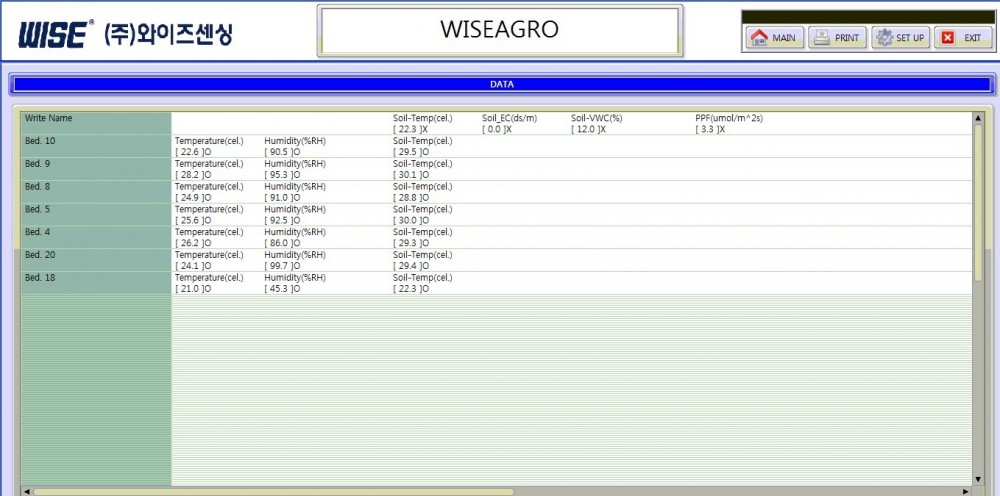Screen dimensions: 1000x496
Task: Open SET UP button label
Action: 910,38
